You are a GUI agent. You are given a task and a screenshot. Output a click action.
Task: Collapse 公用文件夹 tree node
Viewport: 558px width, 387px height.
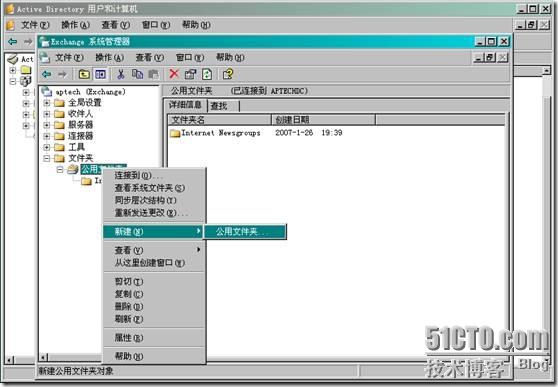pos(60,169)
